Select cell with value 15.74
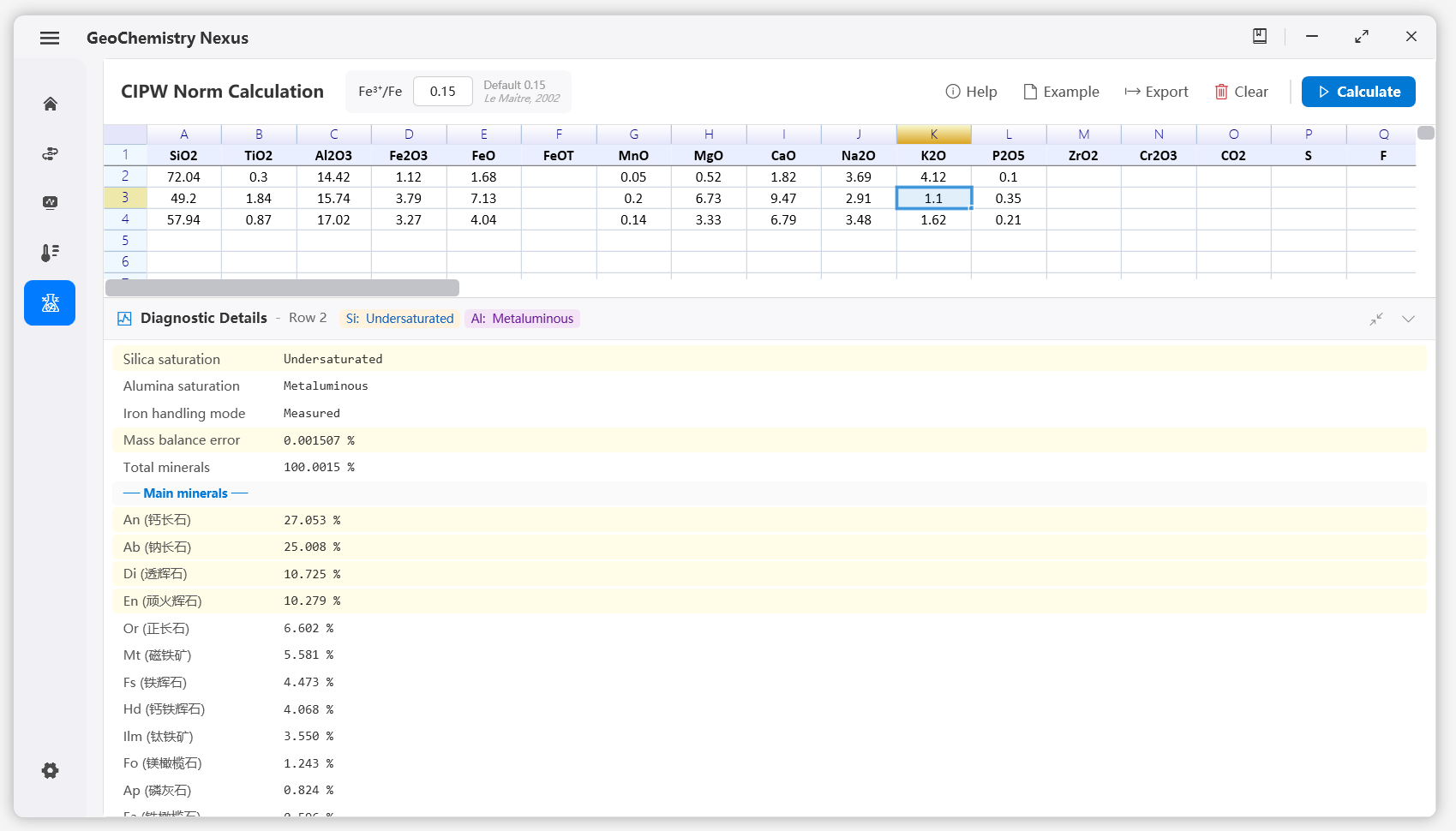Viewport: 1456px width, 831px height. click(x=333, y=198)
